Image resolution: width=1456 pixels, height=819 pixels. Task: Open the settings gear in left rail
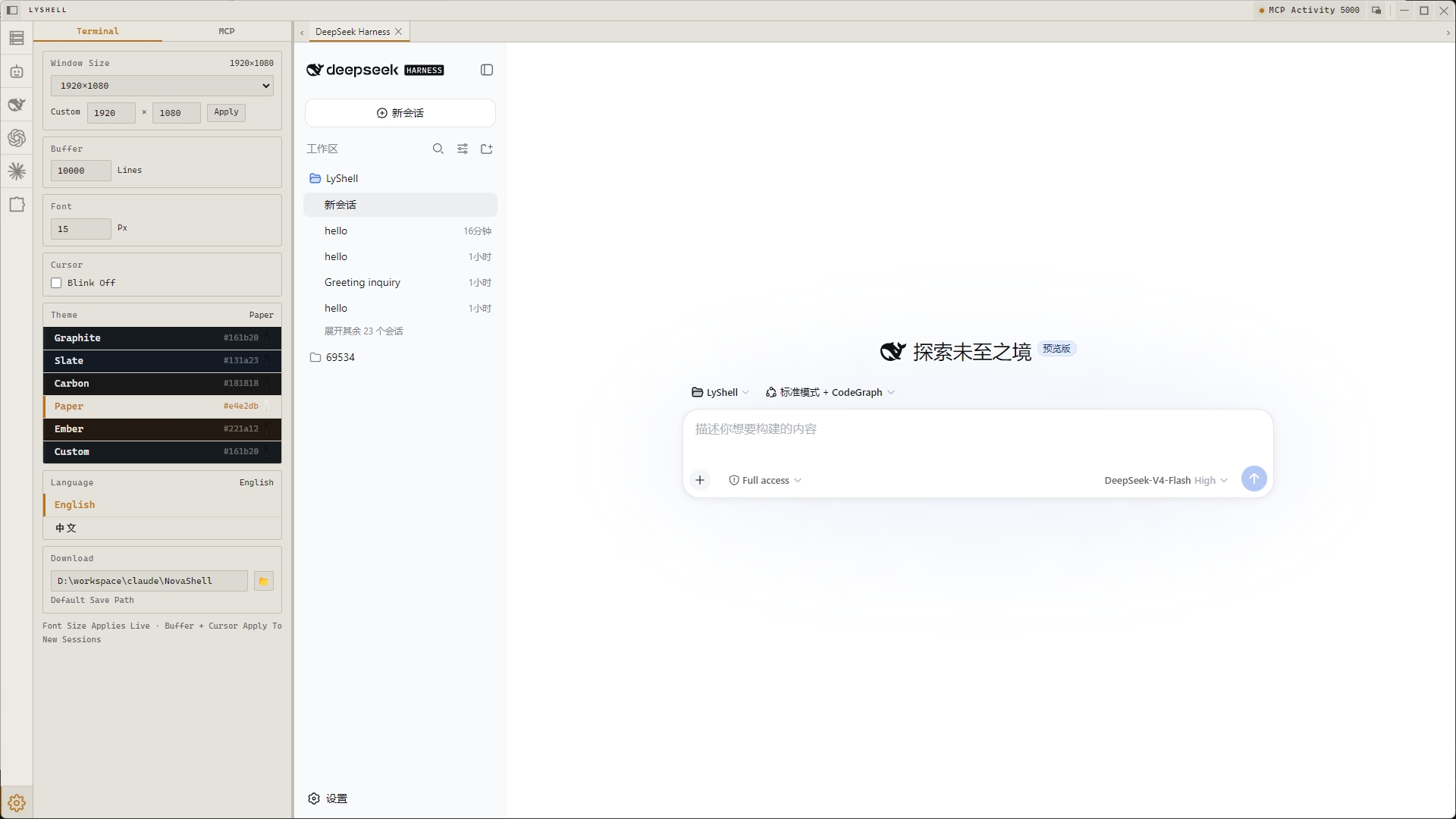(x=17, y=802)
